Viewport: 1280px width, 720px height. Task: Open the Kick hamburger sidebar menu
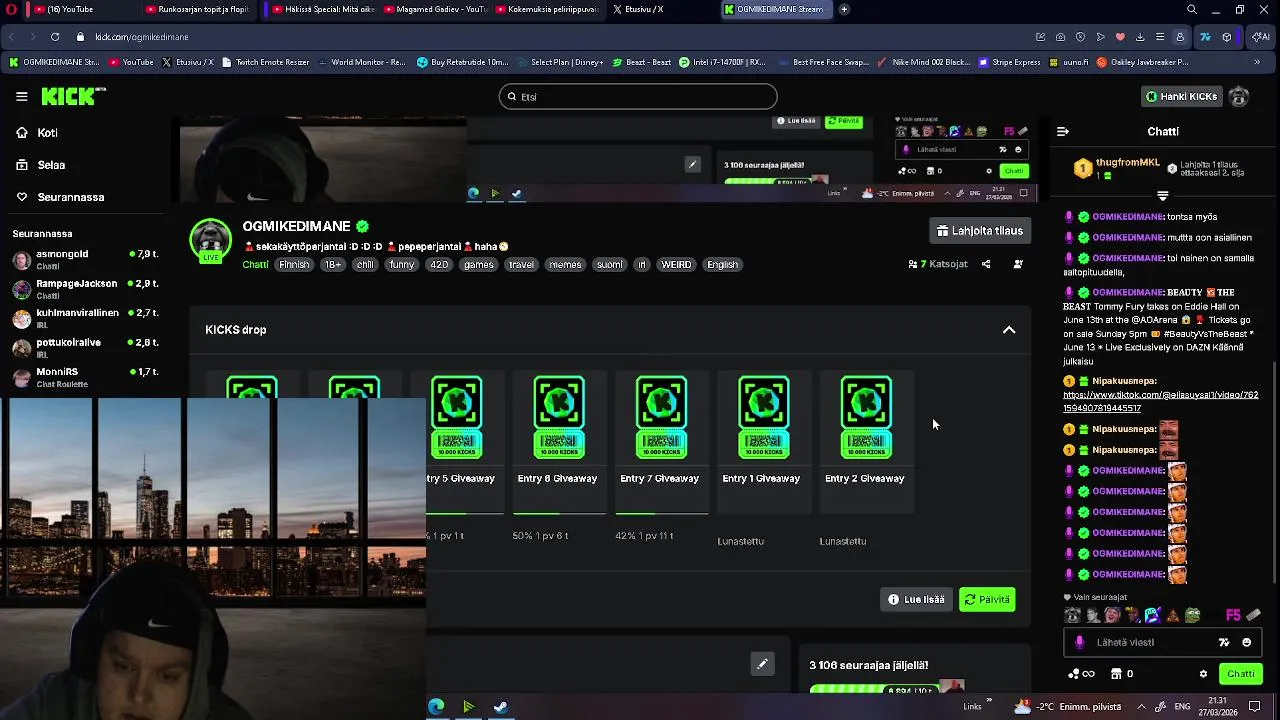(x=21, y=96)
